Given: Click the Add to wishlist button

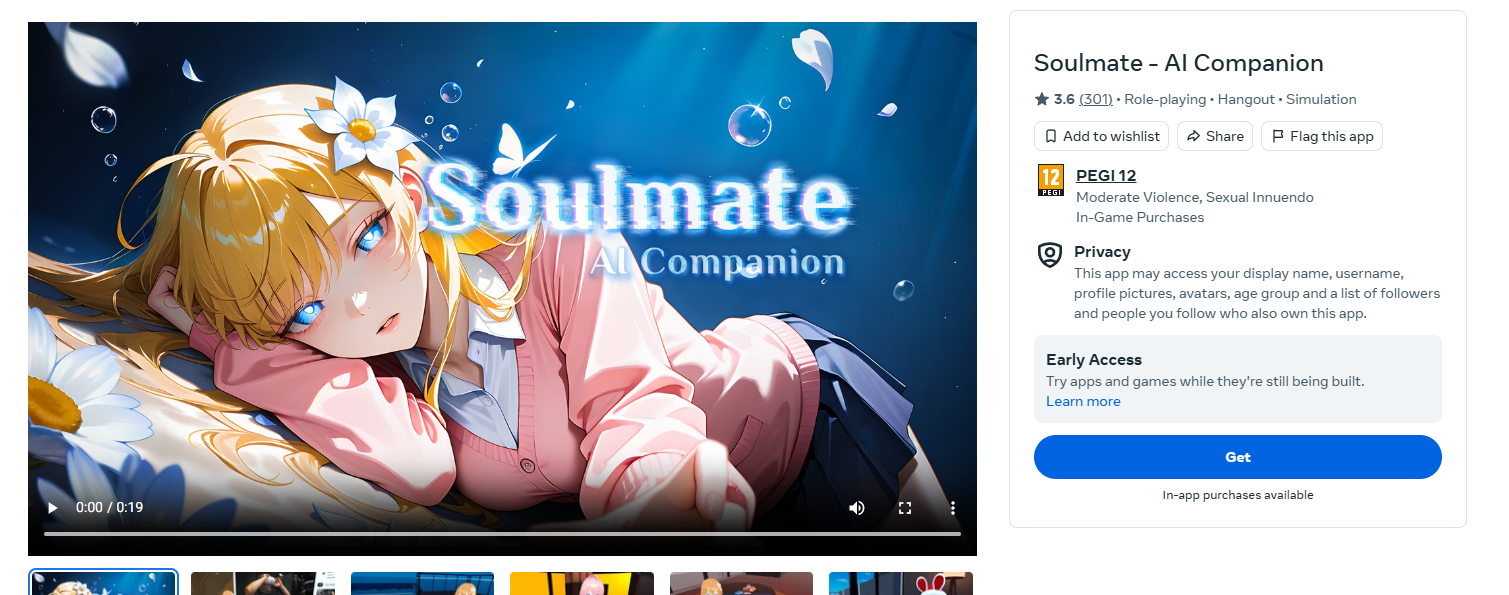Looking at the screenshot, I should point(1101,136).
